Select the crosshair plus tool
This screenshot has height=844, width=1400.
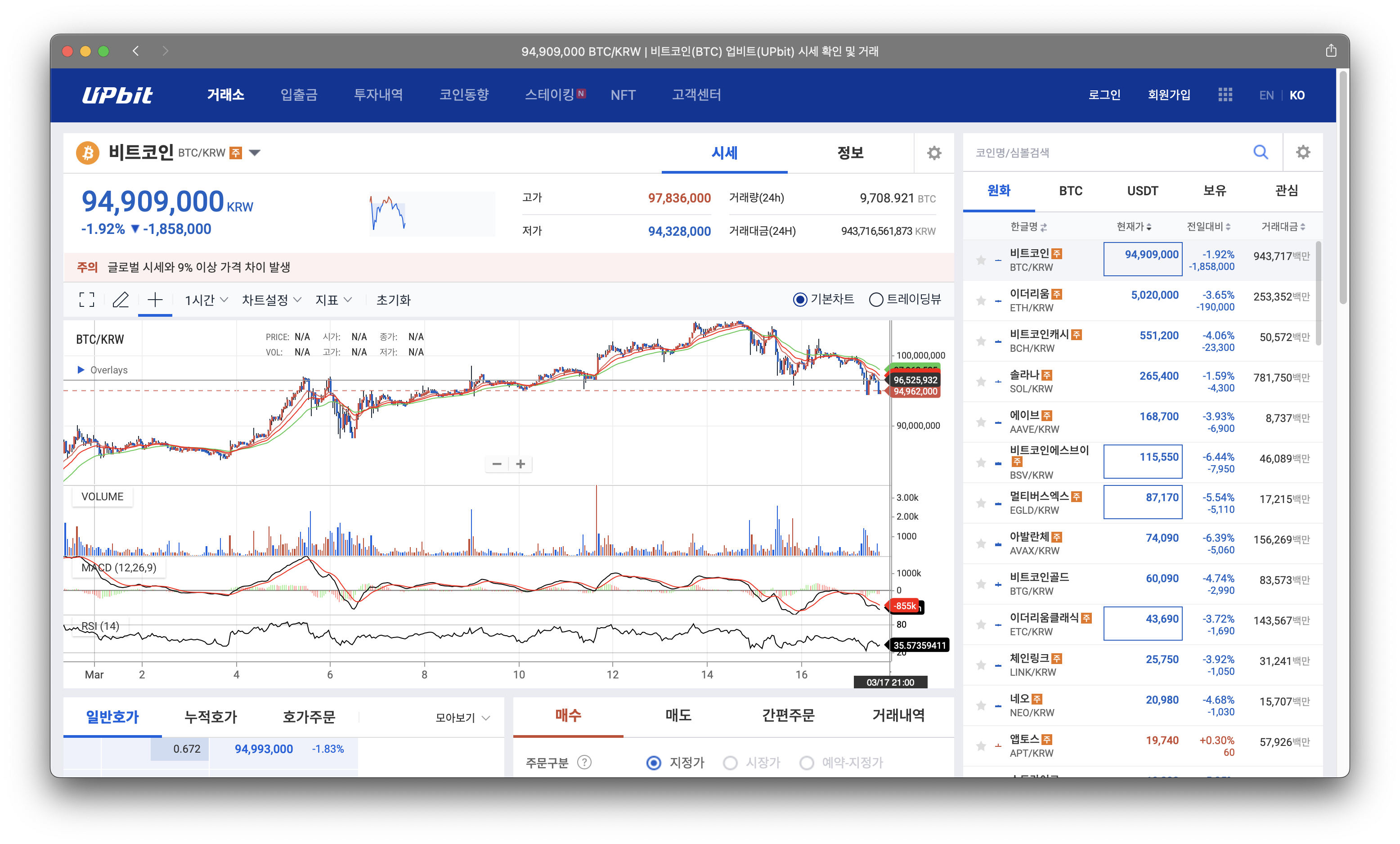(x=155, y=300)
